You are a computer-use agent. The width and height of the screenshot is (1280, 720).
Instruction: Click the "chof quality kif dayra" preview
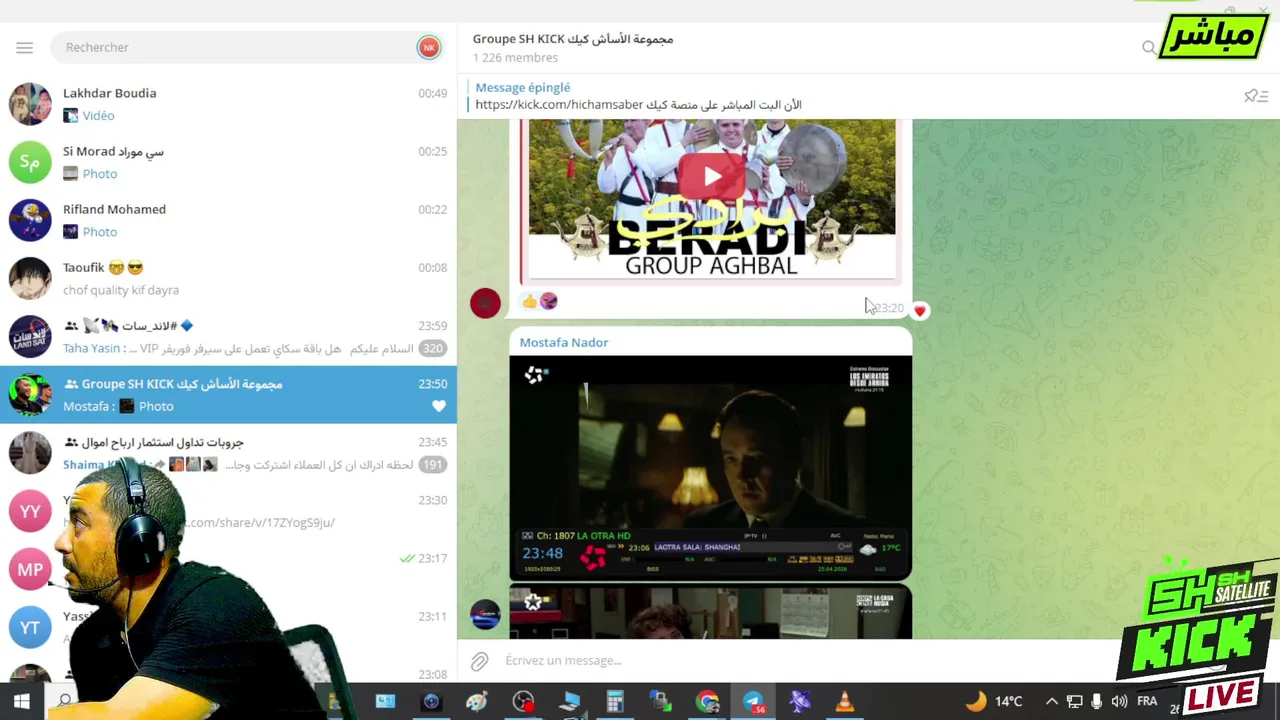click(121, 290)
